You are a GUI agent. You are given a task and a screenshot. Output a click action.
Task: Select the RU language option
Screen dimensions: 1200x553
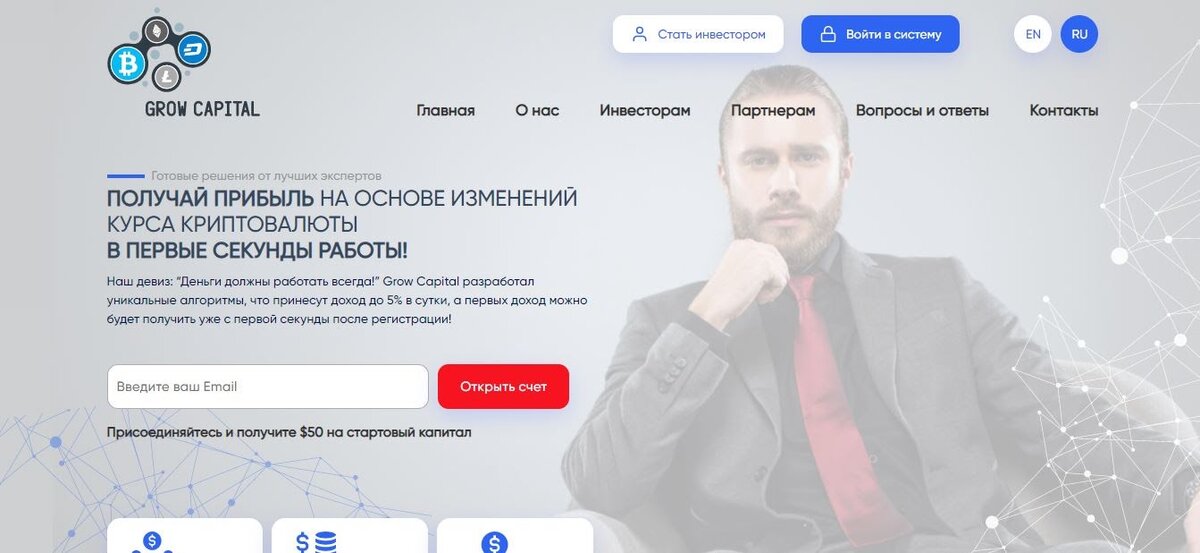(1079, 34)
